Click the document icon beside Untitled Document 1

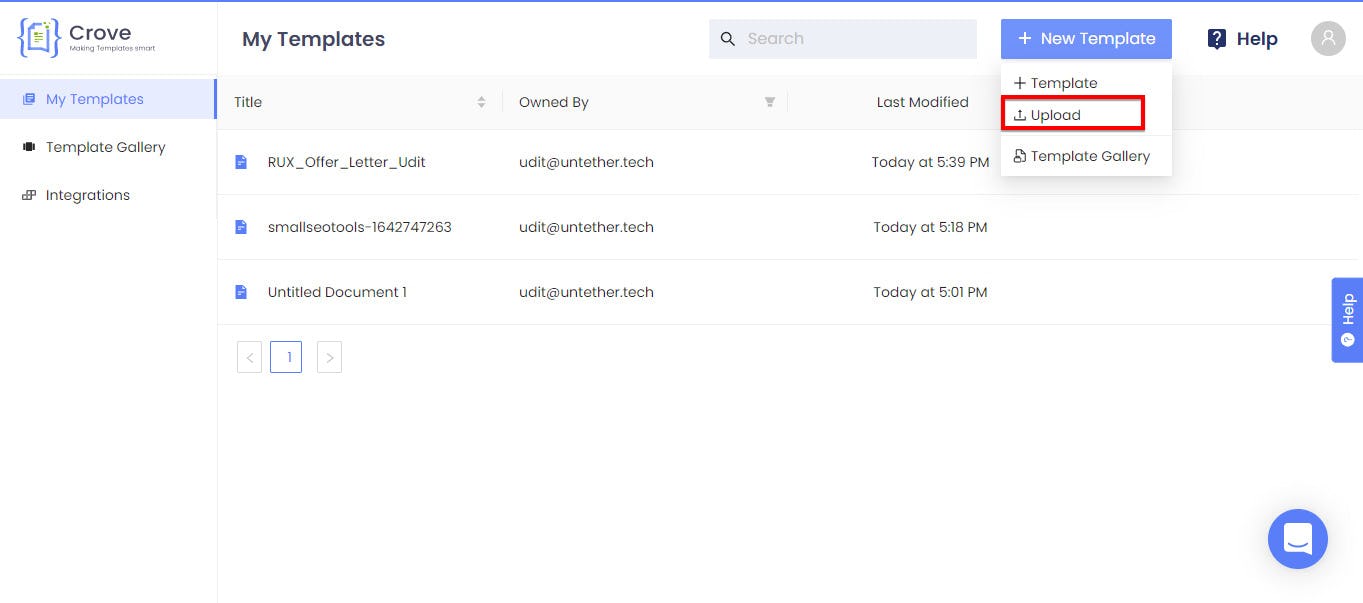pos(241,292)
